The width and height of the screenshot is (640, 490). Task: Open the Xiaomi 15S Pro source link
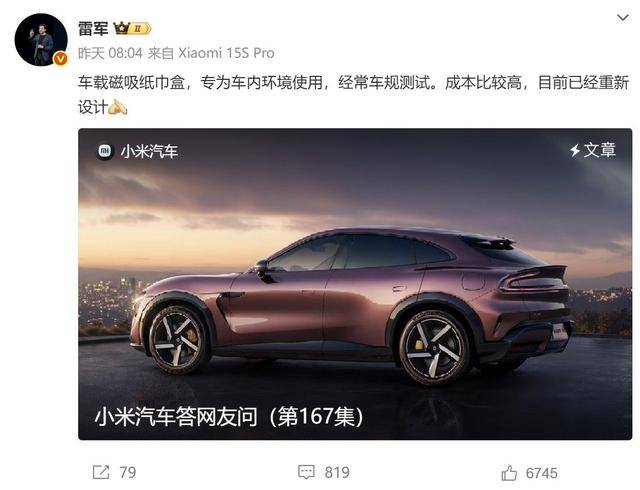point(226,53)
